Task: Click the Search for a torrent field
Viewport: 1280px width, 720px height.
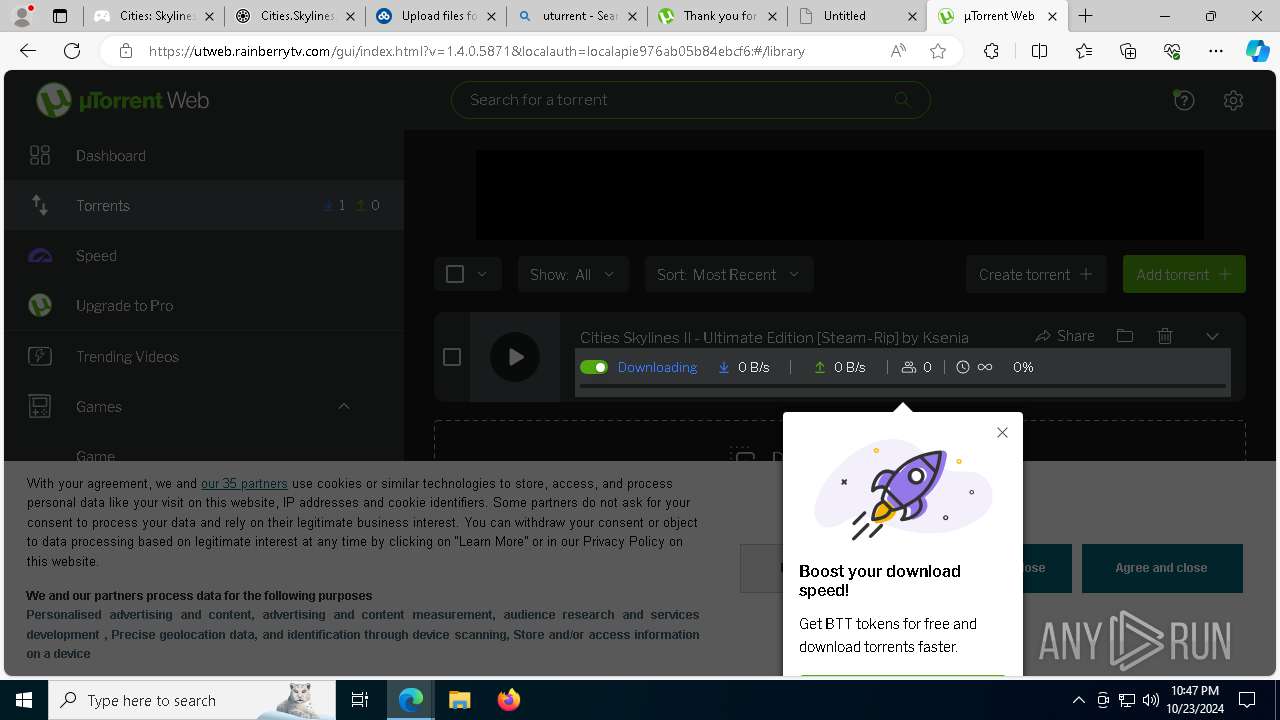Action: (690, 100)
